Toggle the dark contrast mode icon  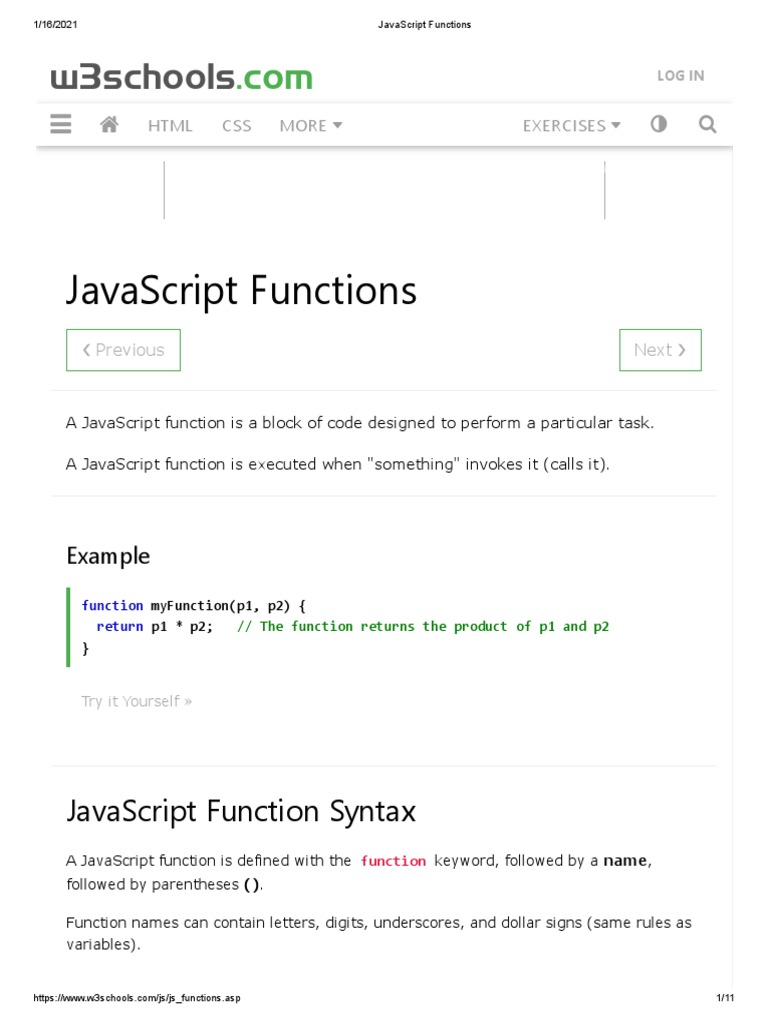coord(658,124)
